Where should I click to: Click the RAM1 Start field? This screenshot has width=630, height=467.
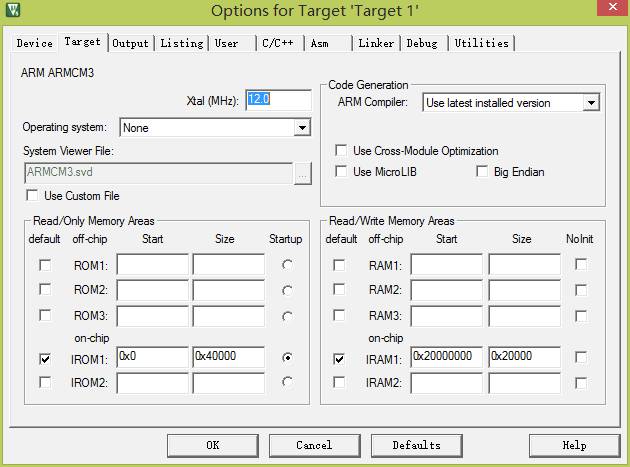pyautogui.click(x=446, y=264)
